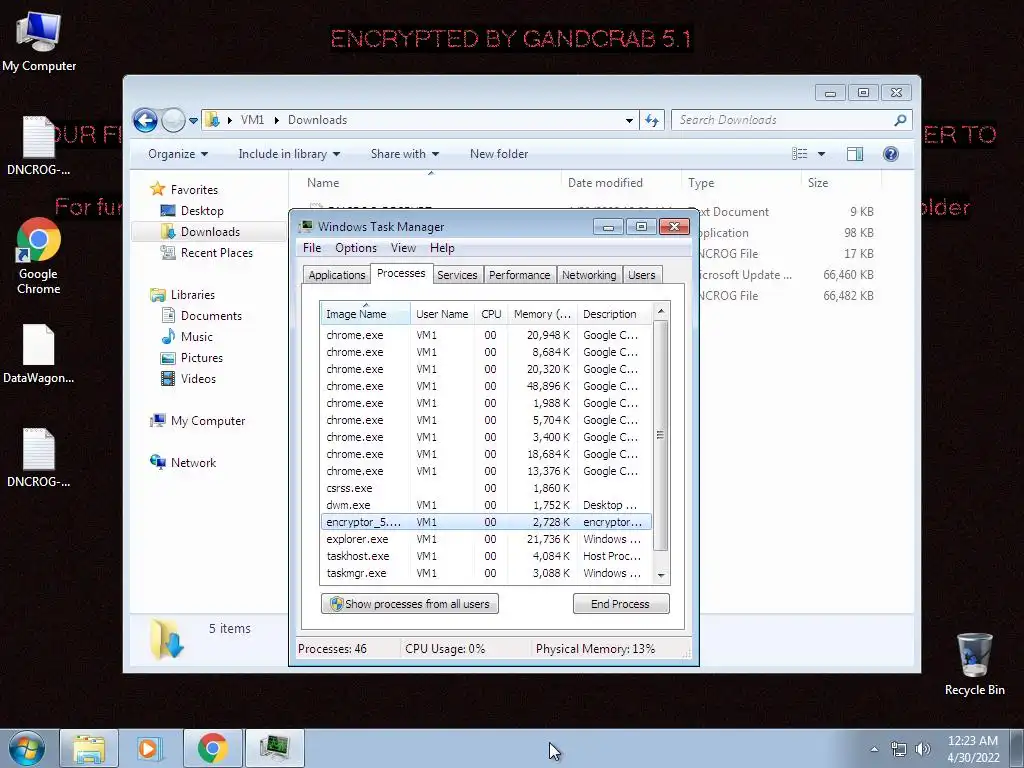Sort processes by CPU column
1024x768 pixels.
491,314
